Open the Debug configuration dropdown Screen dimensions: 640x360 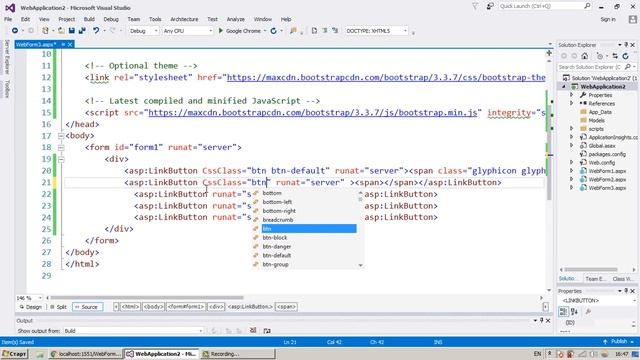coord(144,31)
